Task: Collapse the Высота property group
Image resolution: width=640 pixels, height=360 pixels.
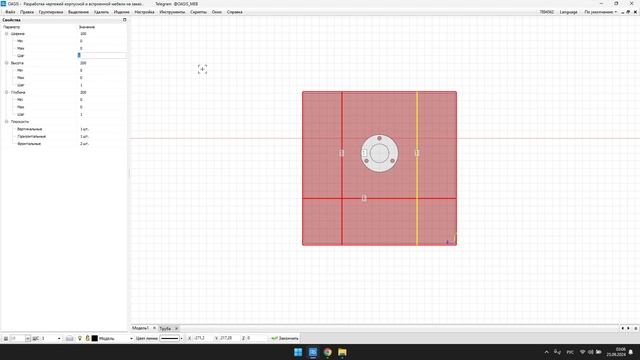Action: point(7,63)
